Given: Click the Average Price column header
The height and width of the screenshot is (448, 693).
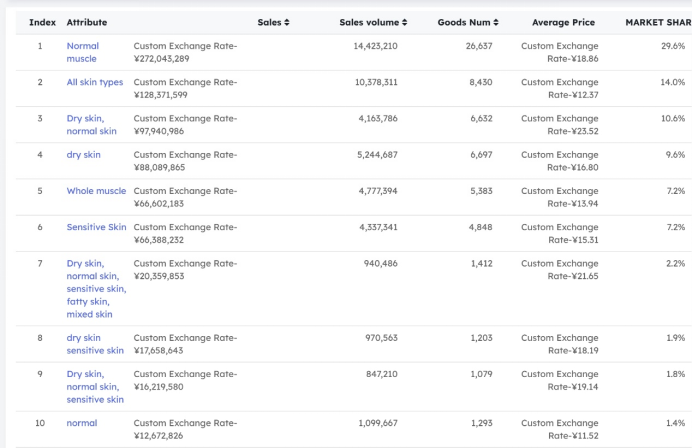Looking at the screenshot, I should [564, 22].
